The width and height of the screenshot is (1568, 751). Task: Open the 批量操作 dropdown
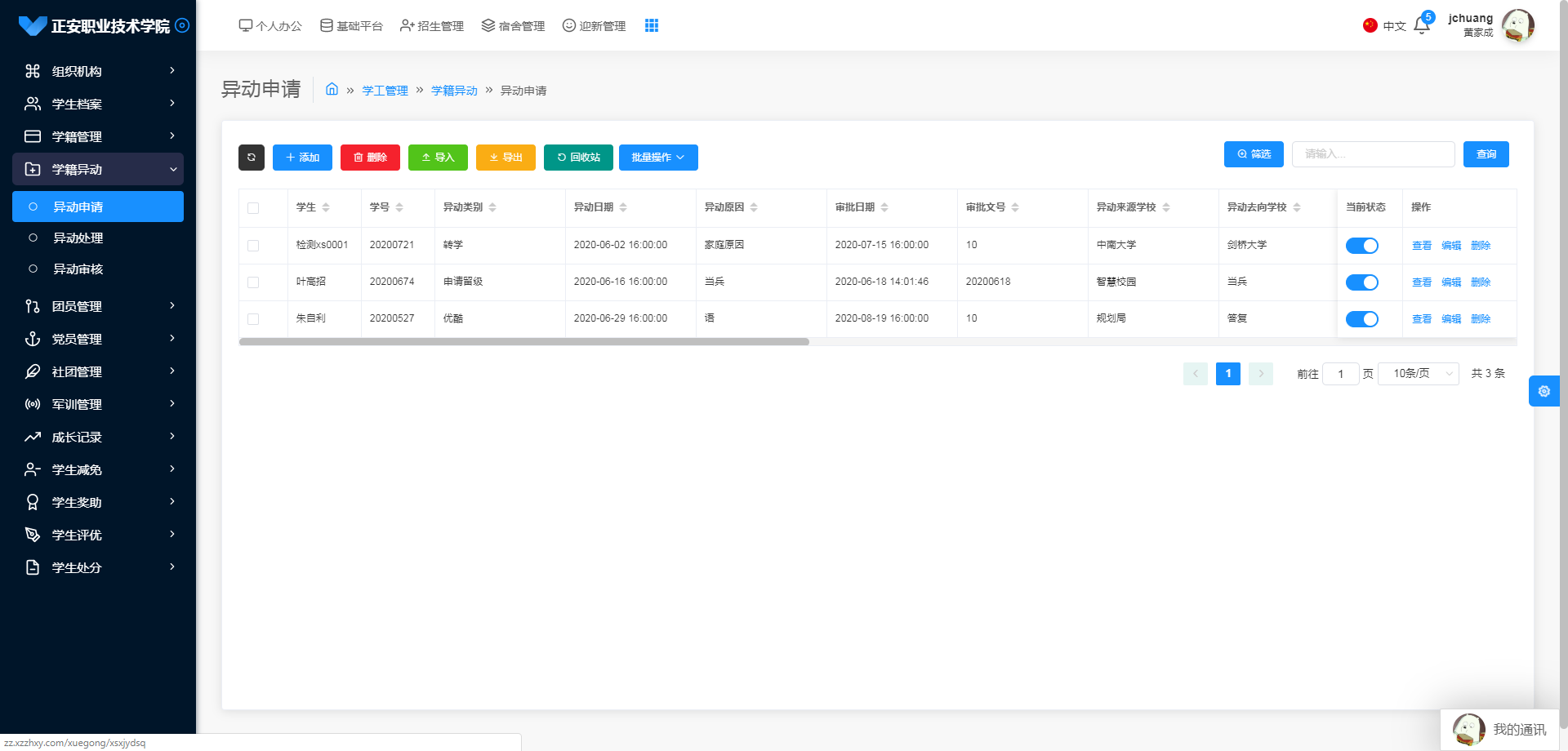pyautogui.click(x=658, y=158)
